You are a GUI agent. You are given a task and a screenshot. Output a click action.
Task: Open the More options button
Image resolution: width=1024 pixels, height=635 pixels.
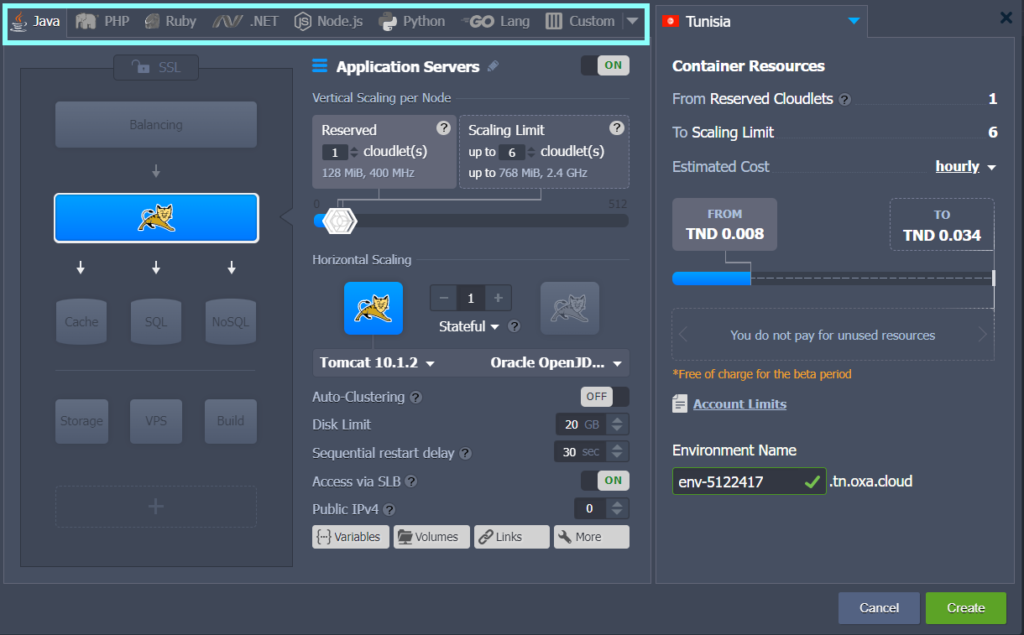pos(592,537)
